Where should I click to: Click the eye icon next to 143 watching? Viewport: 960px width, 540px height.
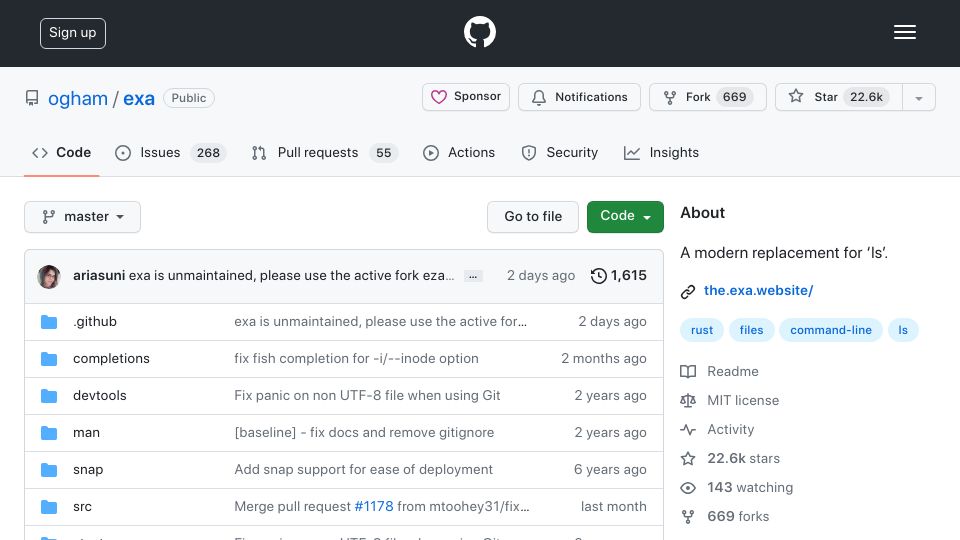(x=688, y=488)
